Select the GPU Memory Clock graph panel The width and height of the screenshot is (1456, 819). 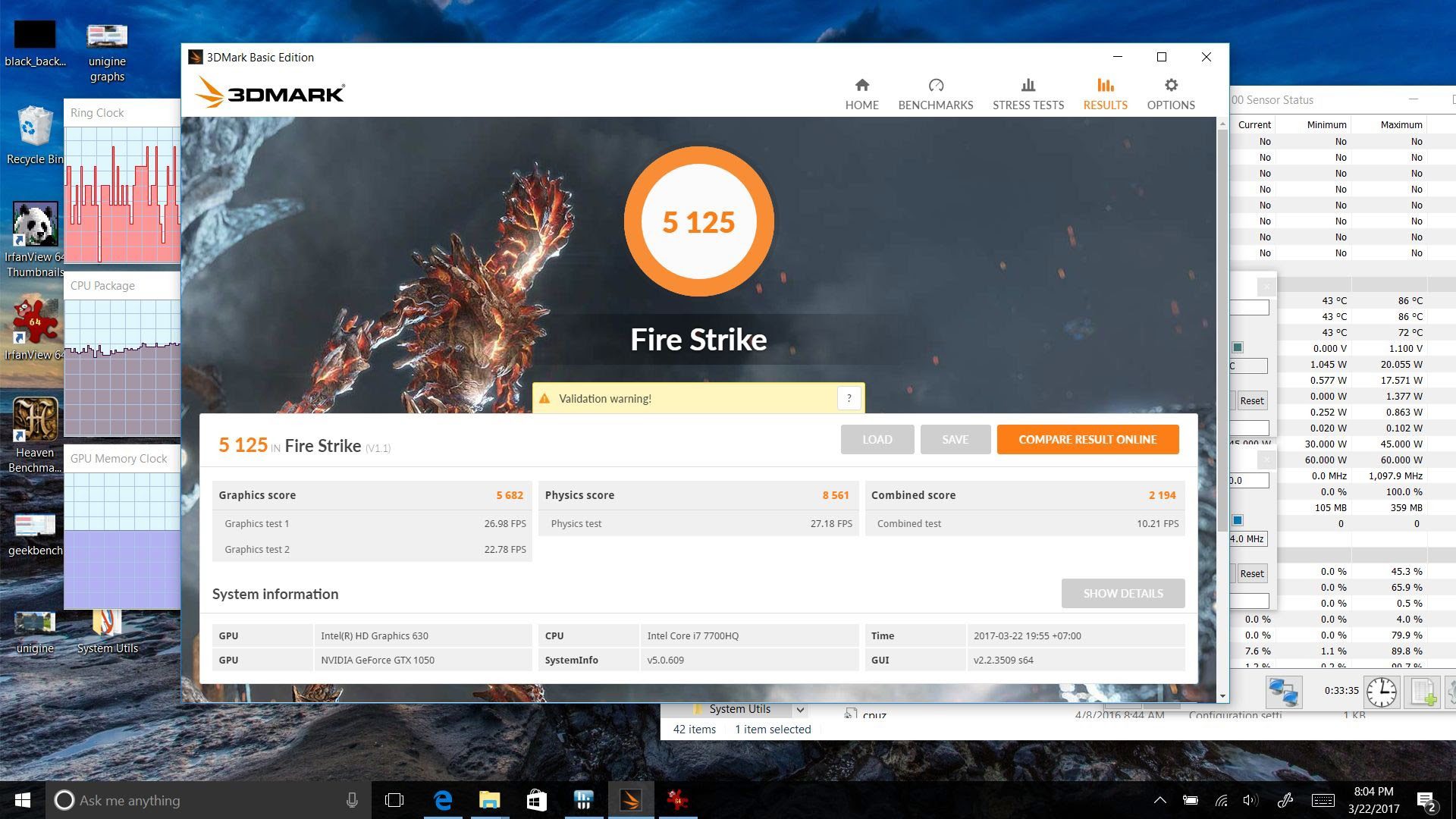pos(122,528)
